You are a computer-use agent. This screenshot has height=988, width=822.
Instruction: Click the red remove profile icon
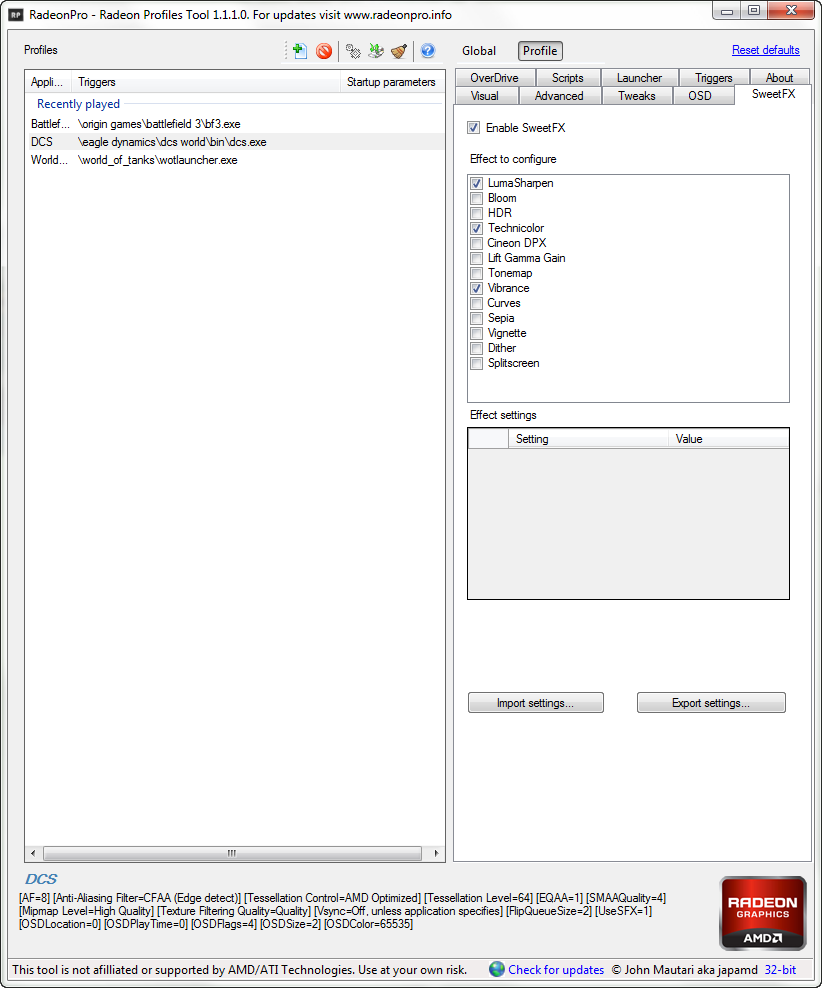(x=324, y=51)
